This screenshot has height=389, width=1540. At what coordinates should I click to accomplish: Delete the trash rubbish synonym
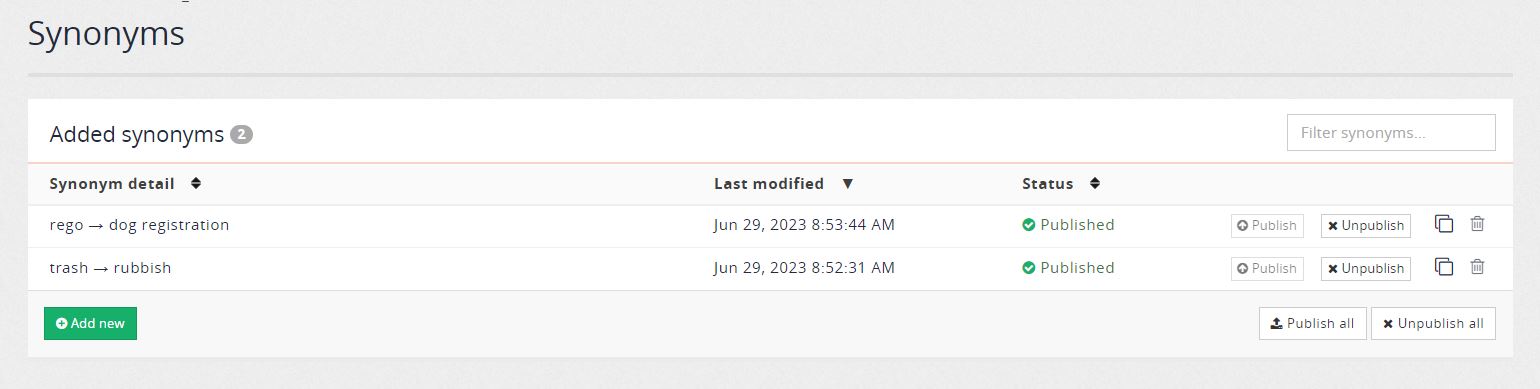coord(1477,267)
